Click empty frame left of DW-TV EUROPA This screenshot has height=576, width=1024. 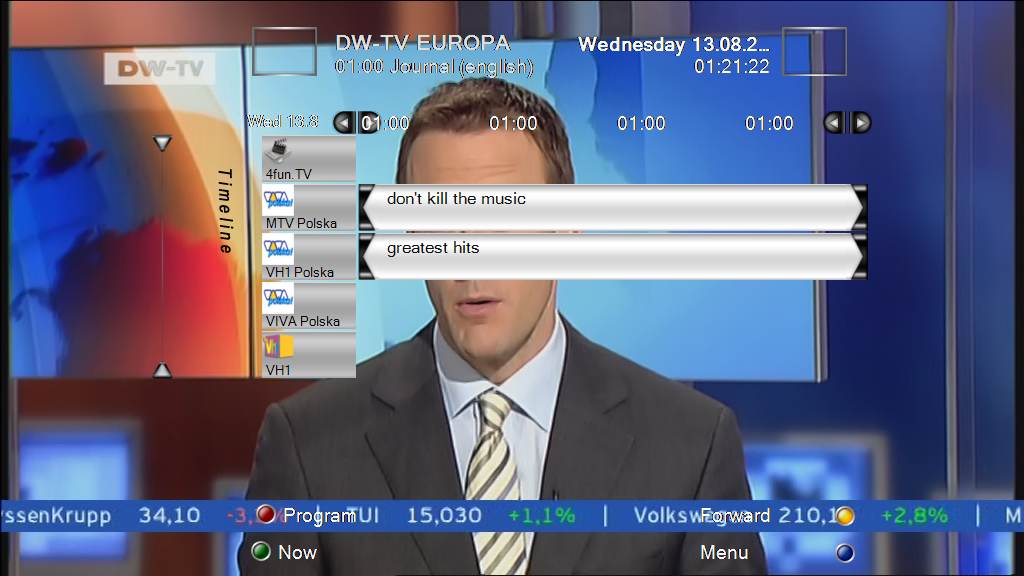[284, 52]
